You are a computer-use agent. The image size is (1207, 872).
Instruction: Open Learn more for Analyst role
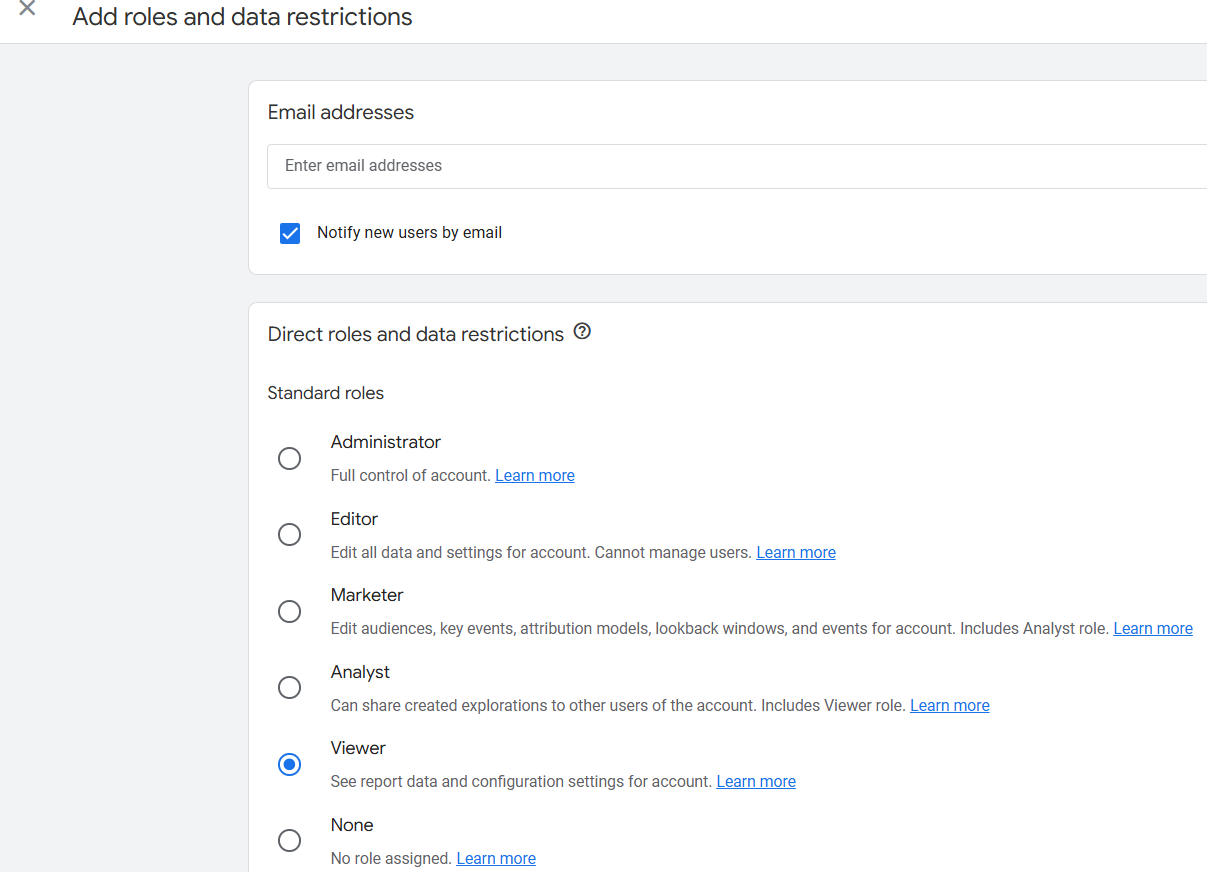pos(949,705)
